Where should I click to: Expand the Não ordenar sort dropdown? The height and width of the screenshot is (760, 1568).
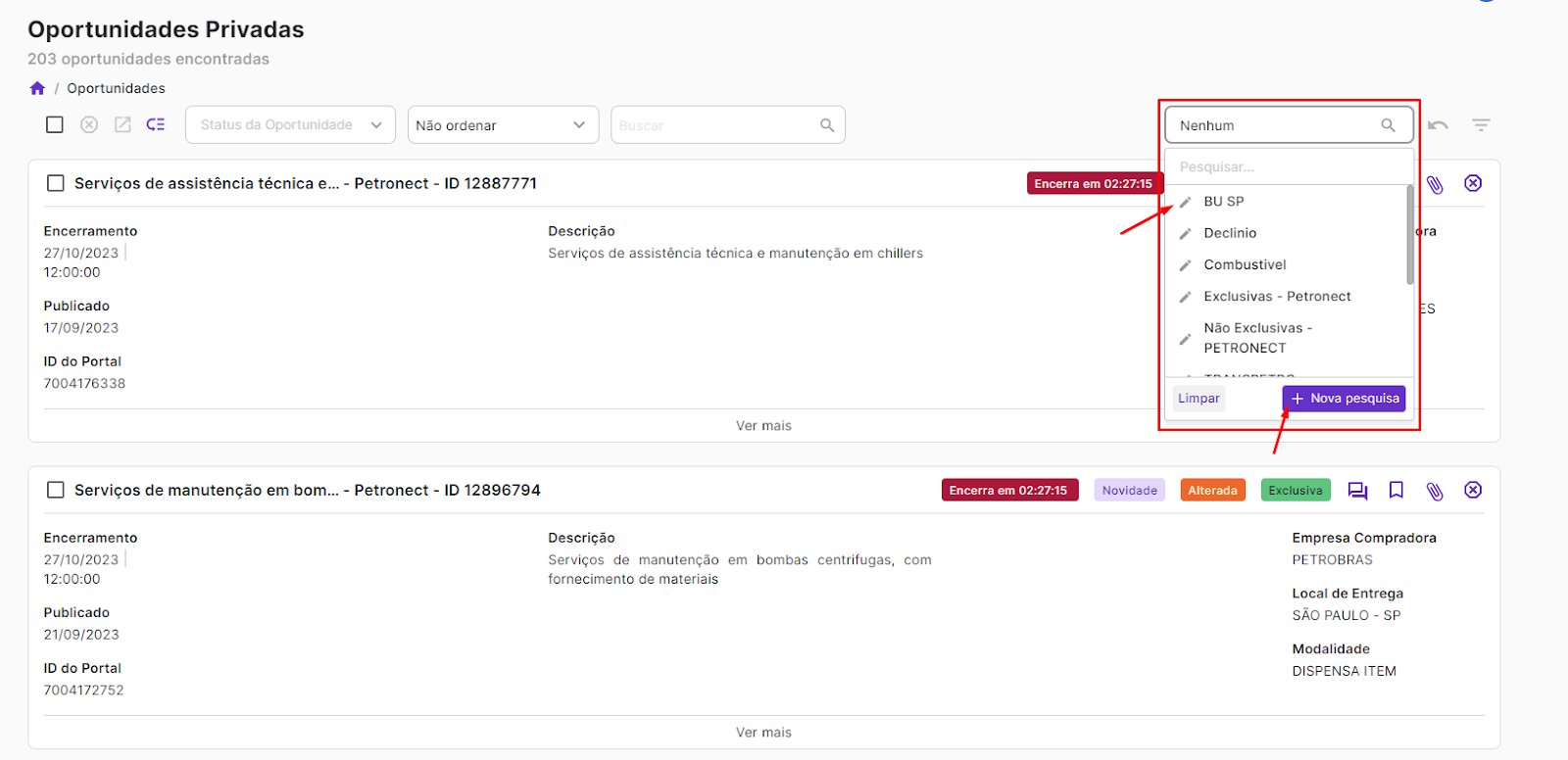point(502,125)
